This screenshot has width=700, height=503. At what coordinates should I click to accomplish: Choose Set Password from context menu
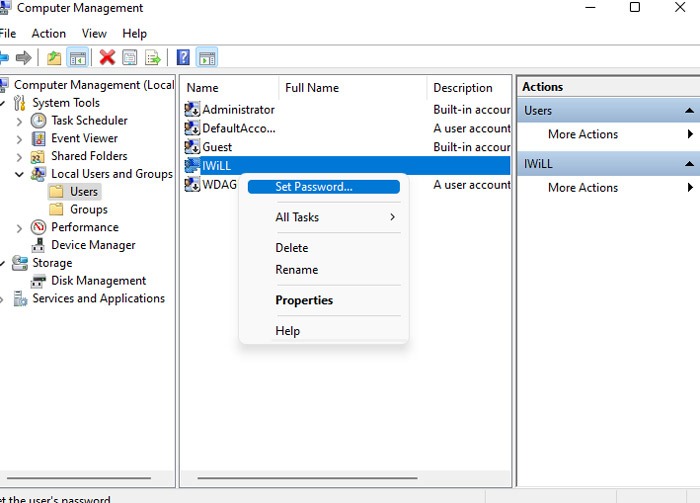click(x=313, y=187)
